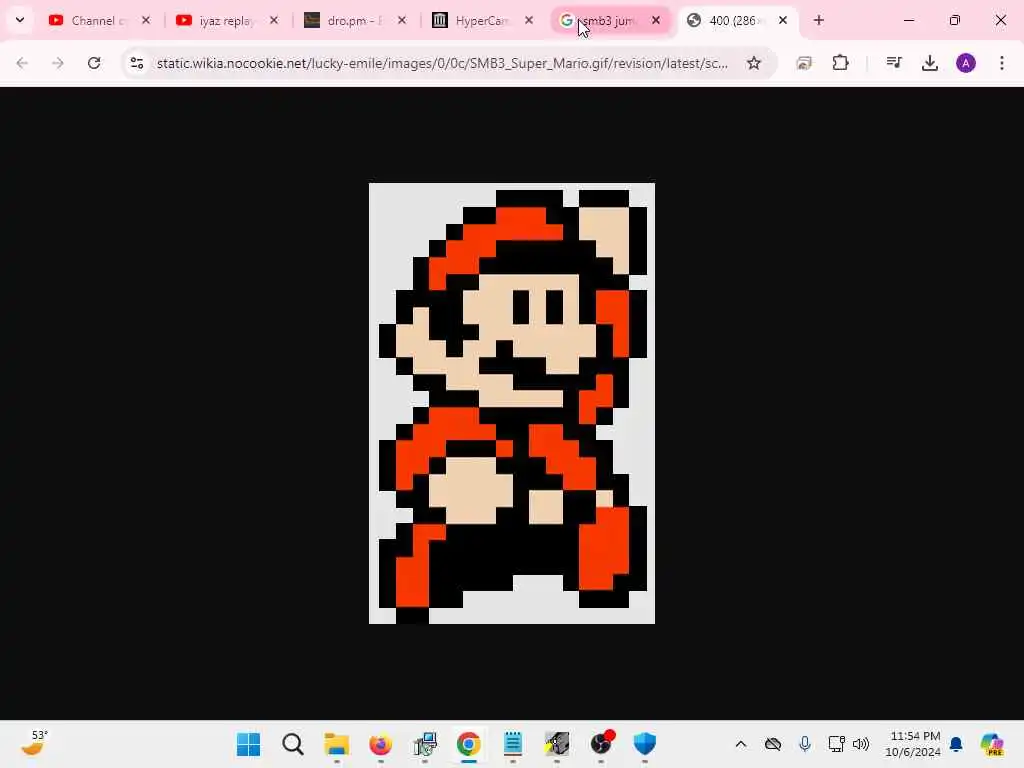Open a new browser tab
This screenshot has width=1024, height=768.
click(819, 20)
